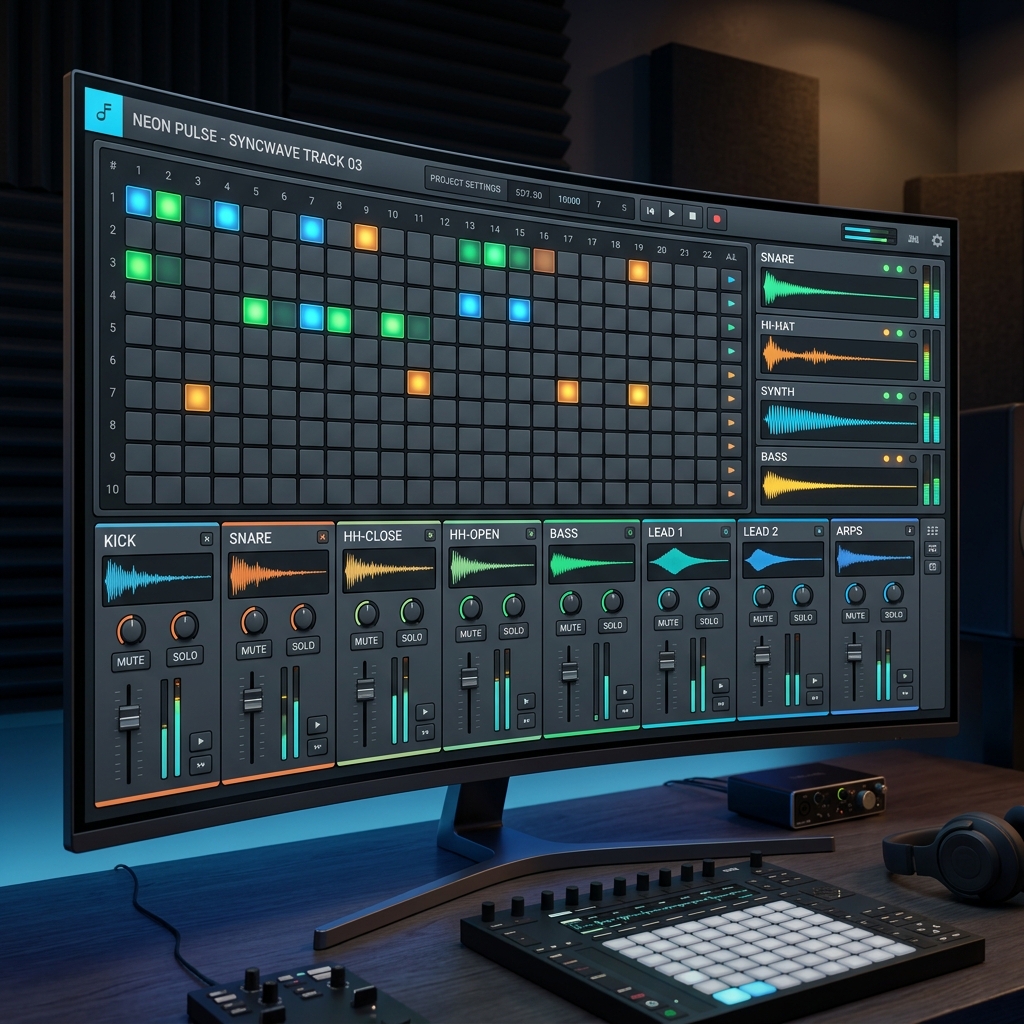Click the note icon on ARPS header
1024x1024 pixels.
909,530
